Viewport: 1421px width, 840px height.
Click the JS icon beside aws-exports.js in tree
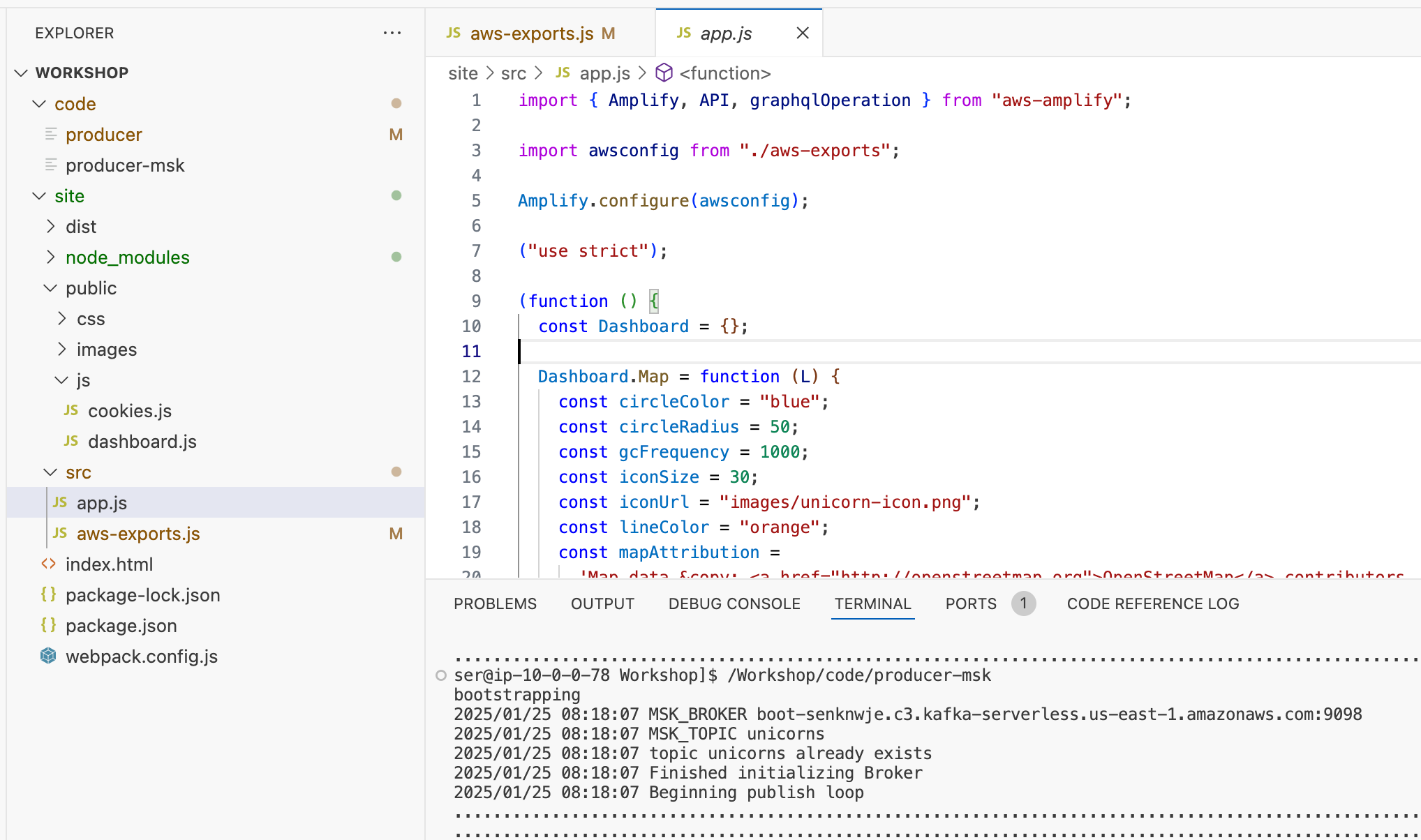point(60,533)
